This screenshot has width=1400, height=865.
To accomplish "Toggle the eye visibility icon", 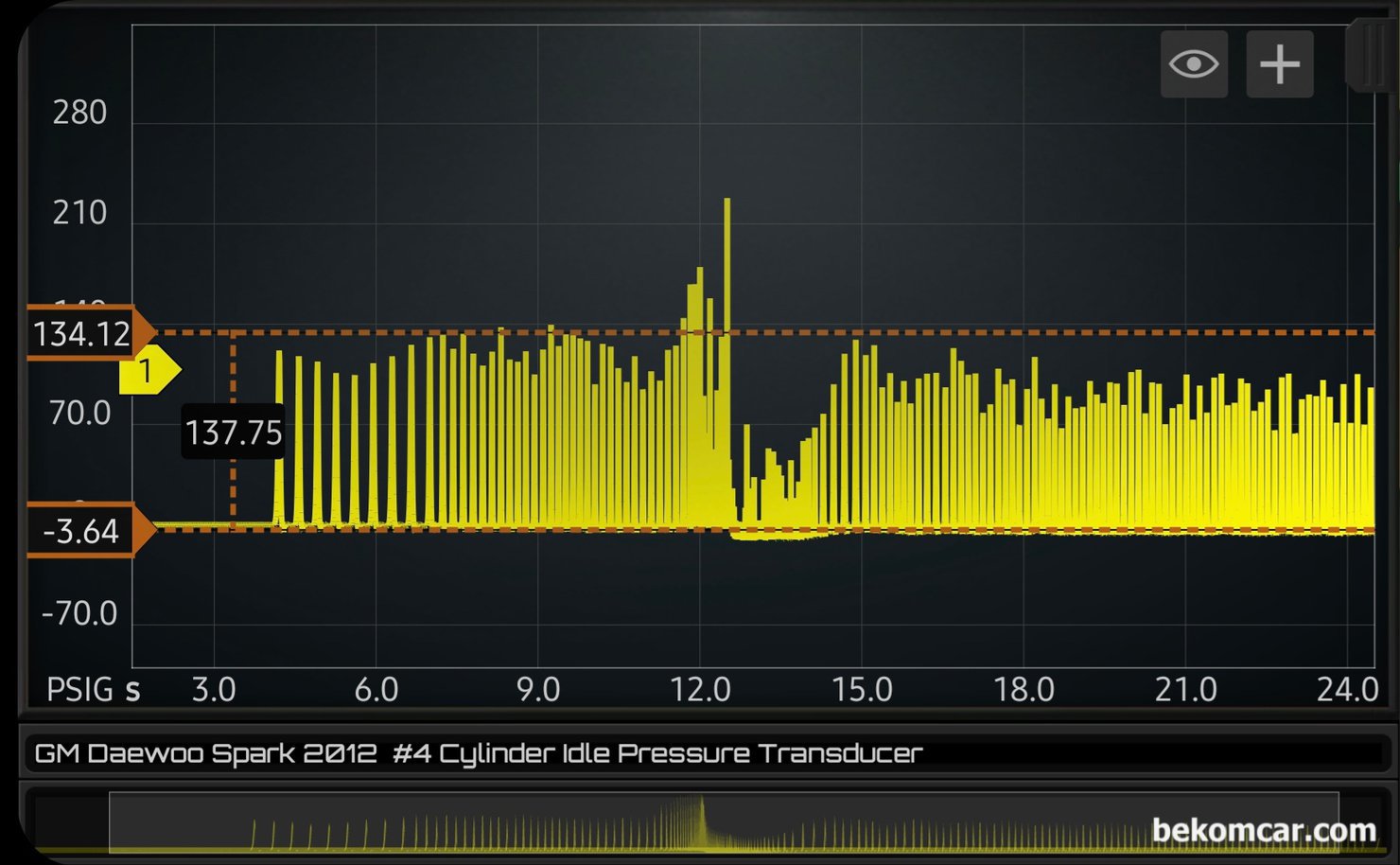I will click(x=1194, y=64).
